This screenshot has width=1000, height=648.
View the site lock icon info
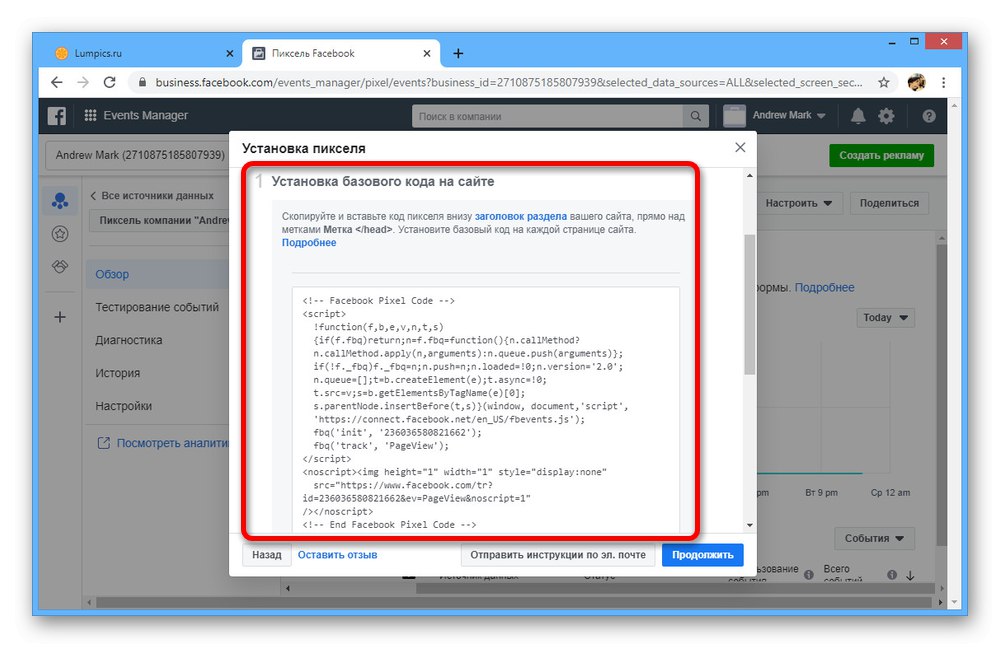[x=142, y=82]
